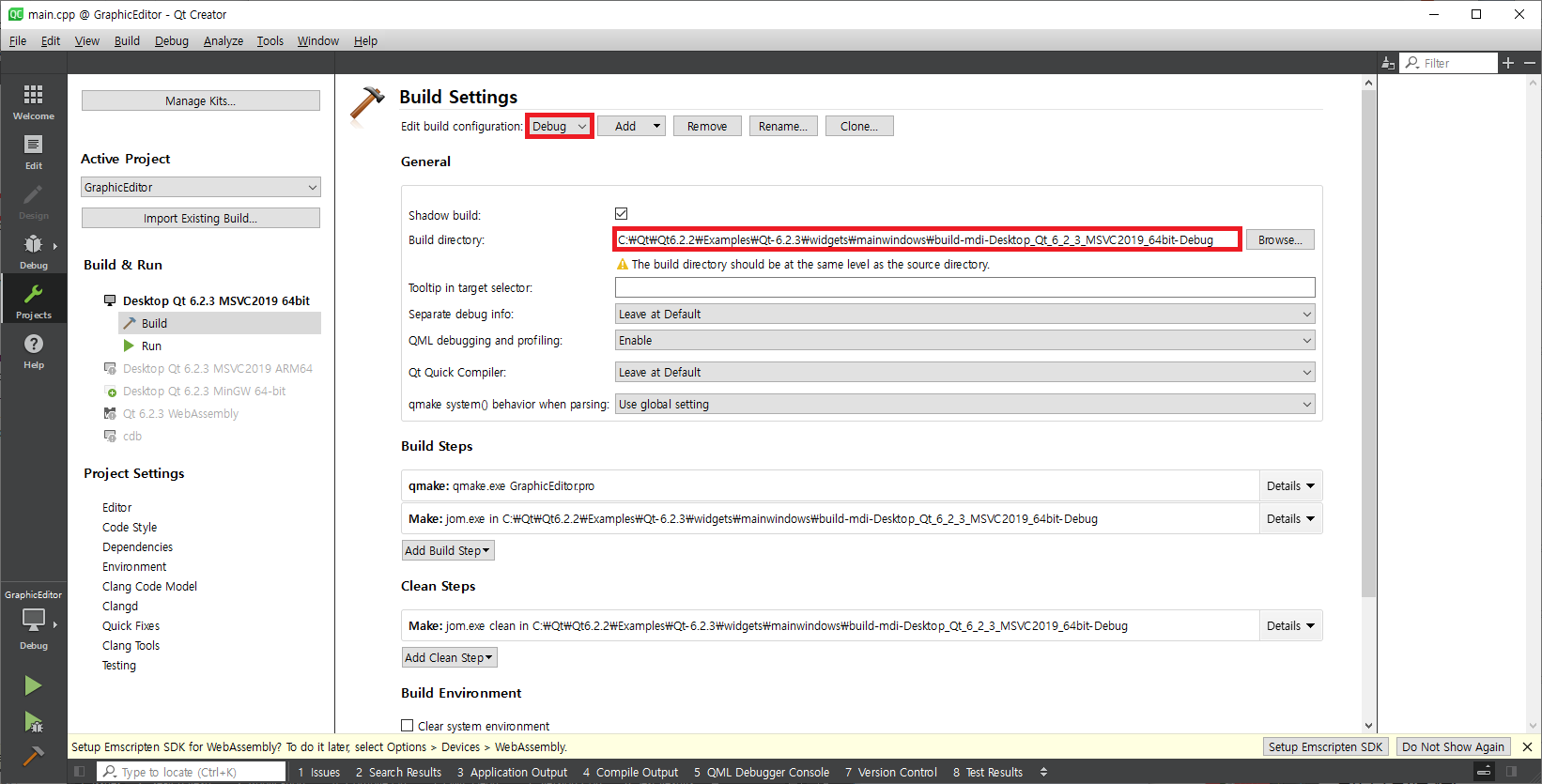Open the Add configuration dropdown arrow

[656, 126]
